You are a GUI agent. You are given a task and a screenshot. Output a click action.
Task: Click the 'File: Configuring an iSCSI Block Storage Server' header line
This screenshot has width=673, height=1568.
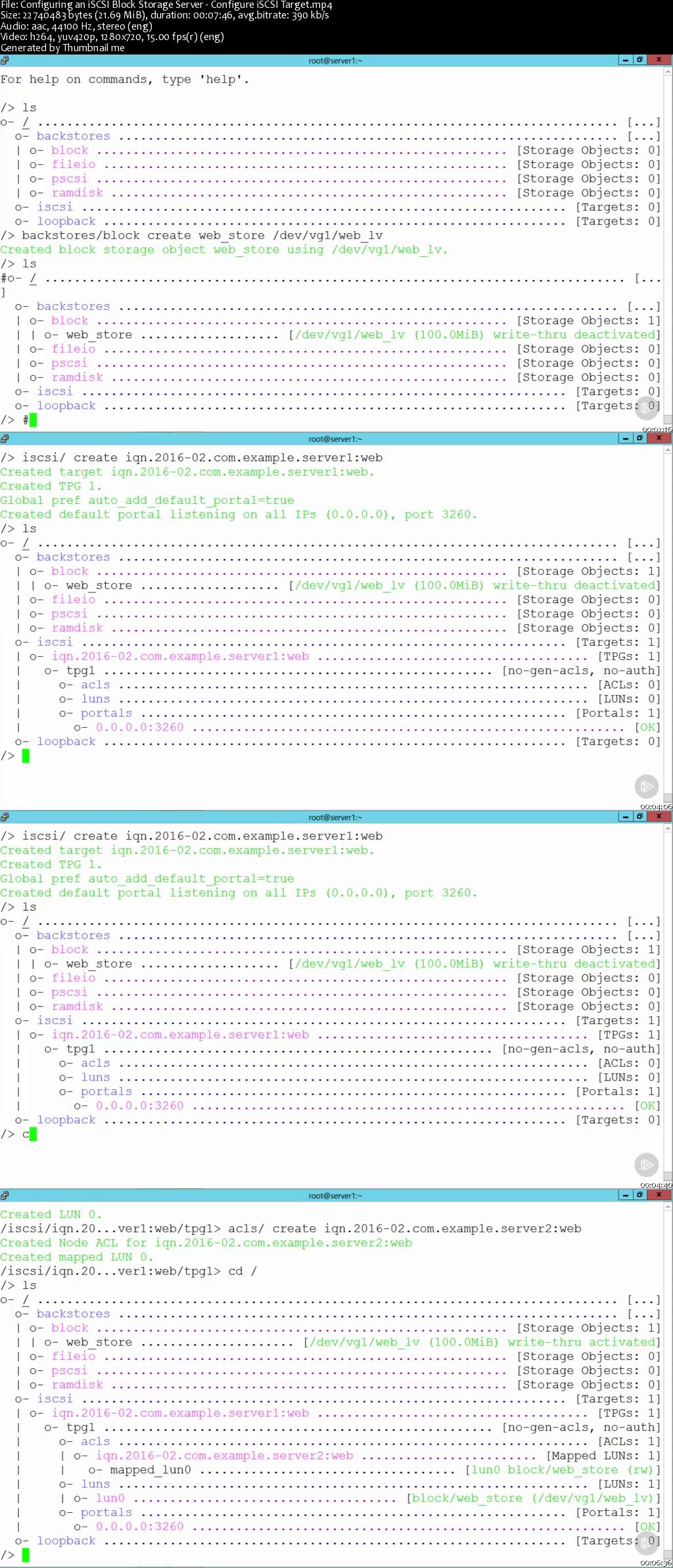tap(166, 5)
